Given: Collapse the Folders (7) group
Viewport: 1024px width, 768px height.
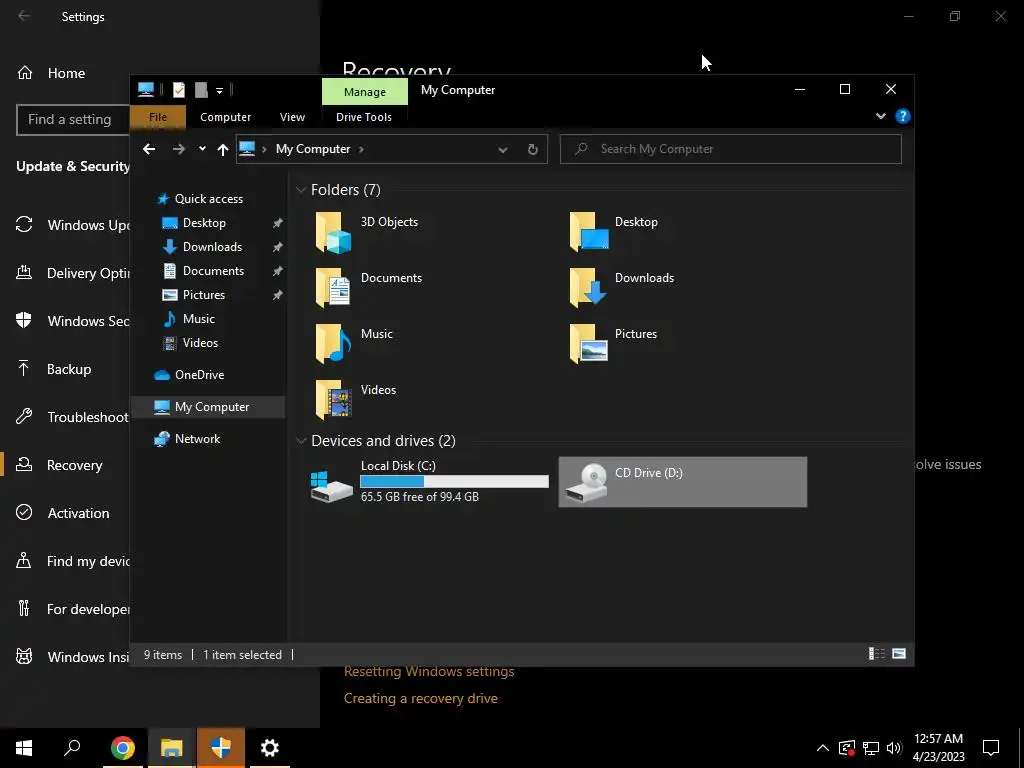Looking at the screenshot, I should tap(301, 190).
